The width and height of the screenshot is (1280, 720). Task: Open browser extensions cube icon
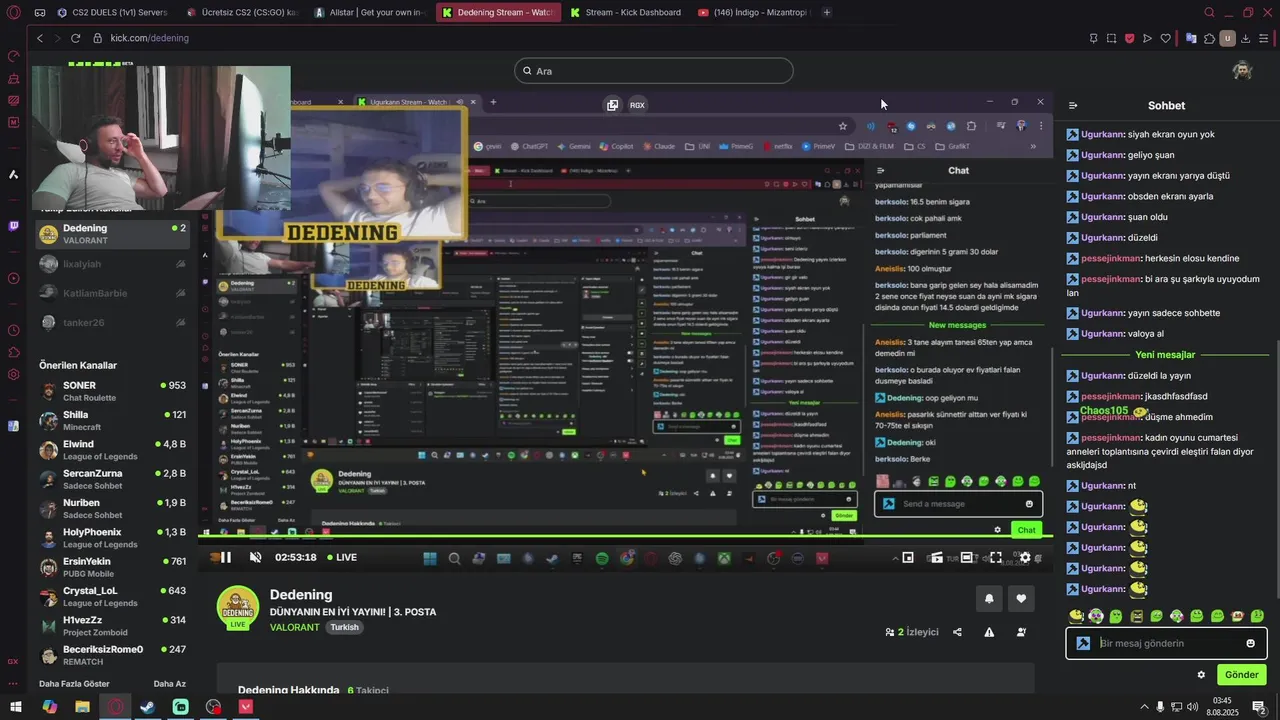pyautogui.click(x=1209, y=38)
